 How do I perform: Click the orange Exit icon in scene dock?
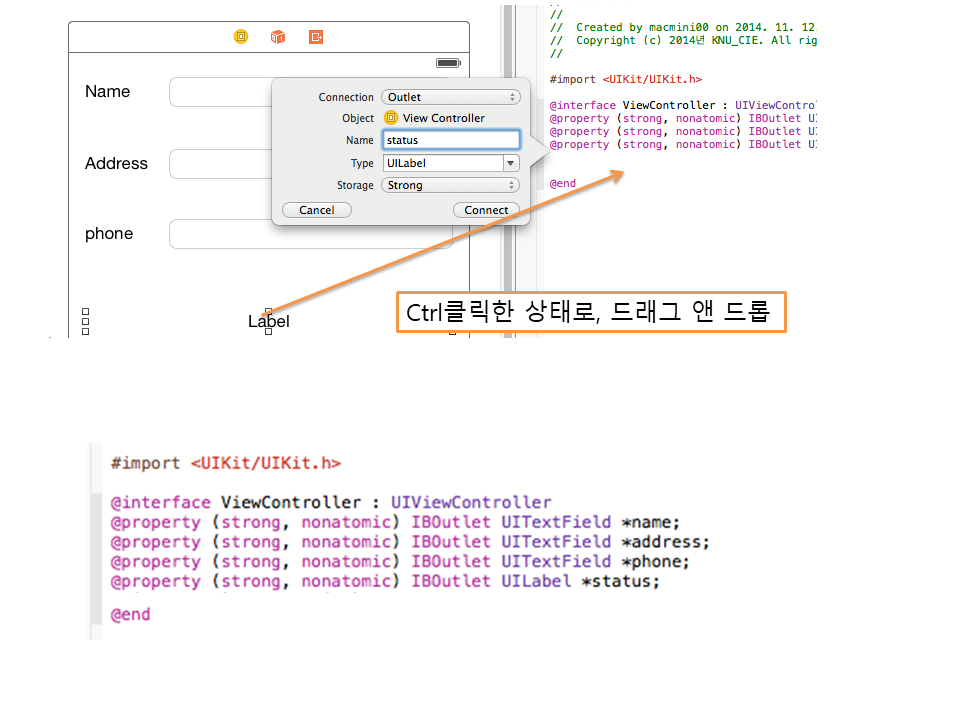(x=316, y=37)
